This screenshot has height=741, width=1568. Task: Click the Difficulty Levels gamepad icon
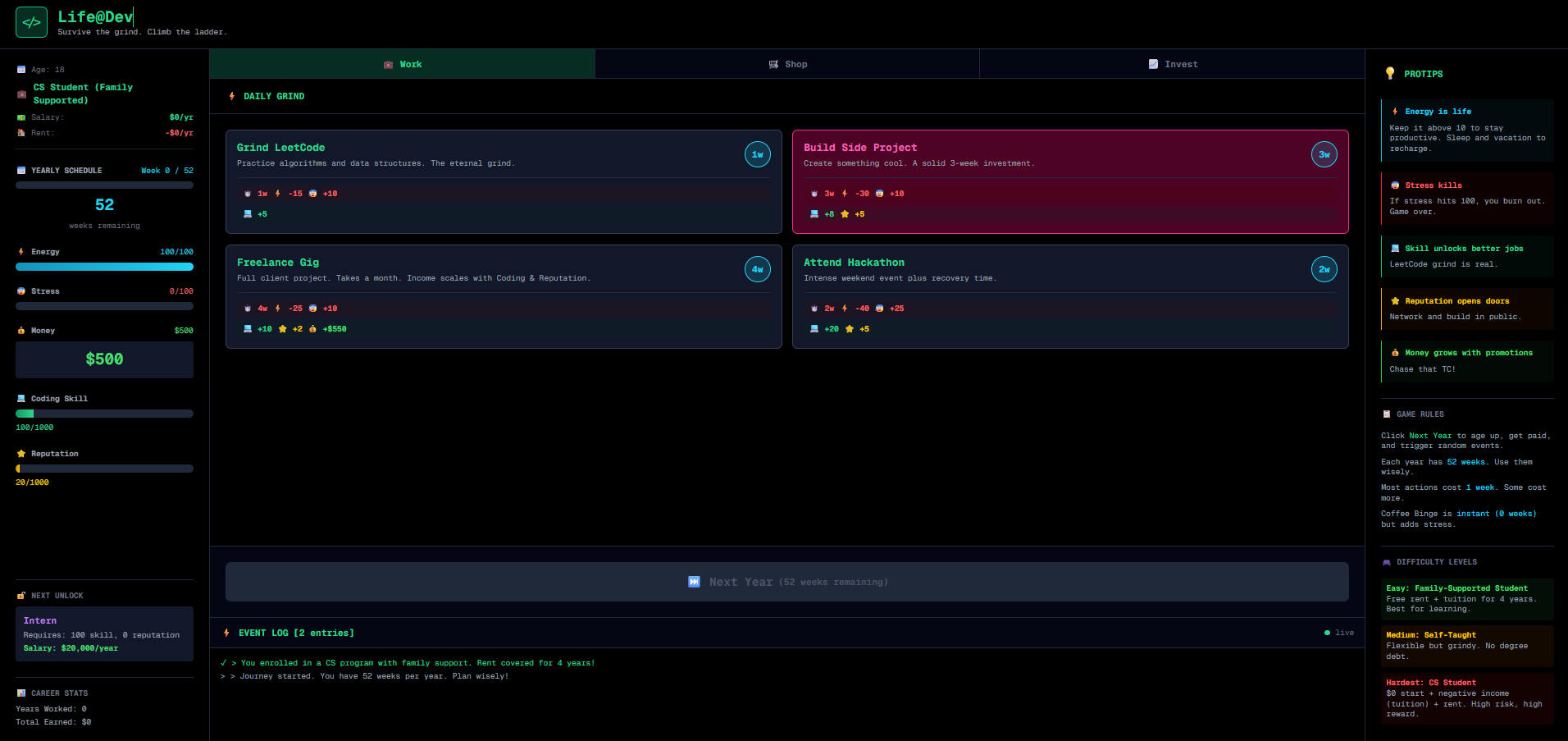point(1387,562)
